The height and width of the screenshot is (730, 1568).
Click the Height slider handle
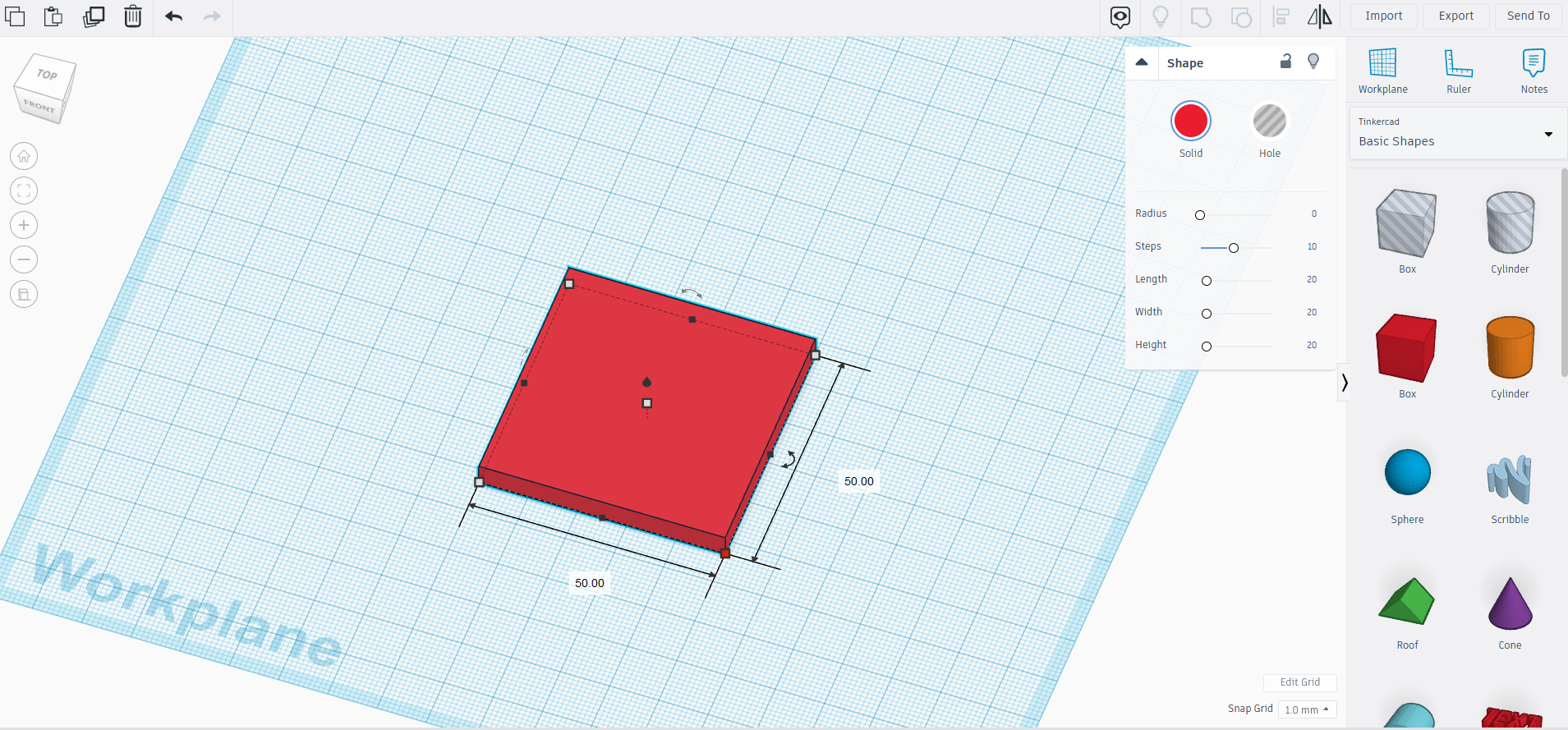1207,347
